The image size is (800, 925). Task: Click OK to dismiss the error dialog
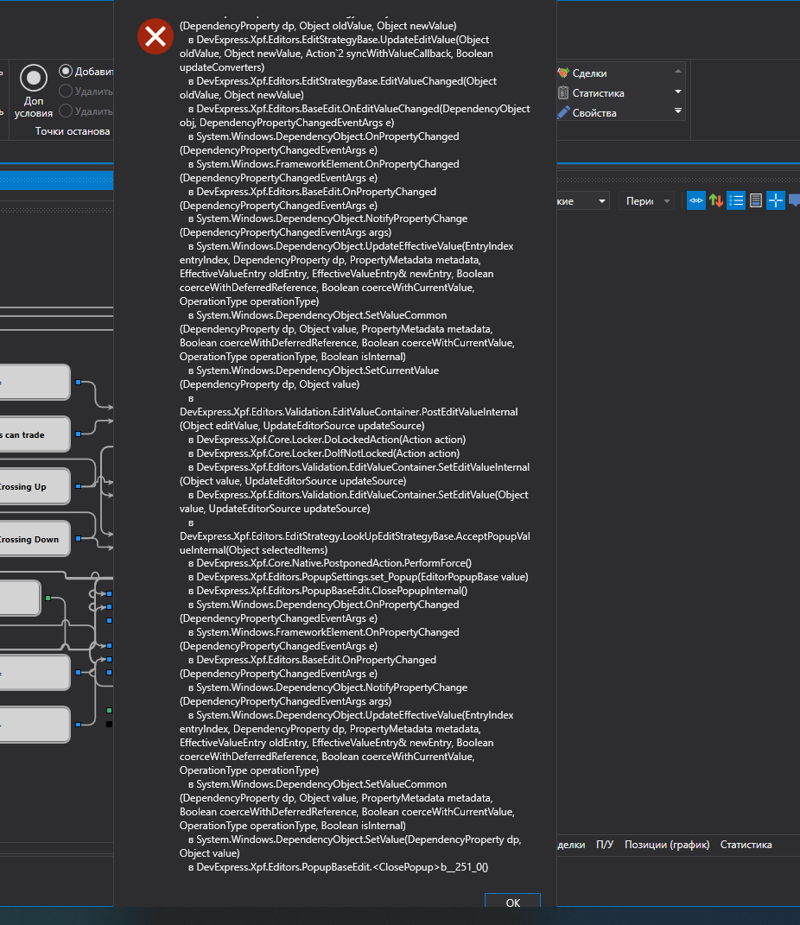coord(512,902)
